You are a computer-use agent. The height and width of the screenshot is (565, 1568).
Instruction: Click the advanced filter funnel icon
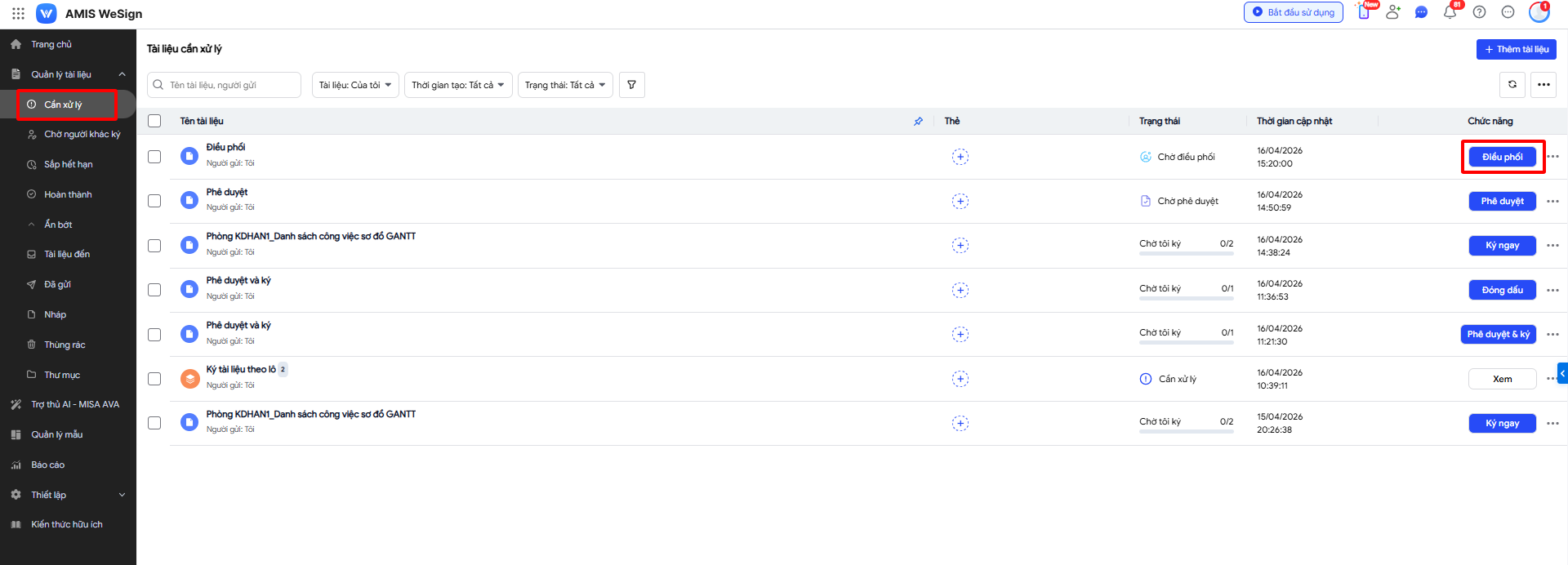(x=631, y=85)
